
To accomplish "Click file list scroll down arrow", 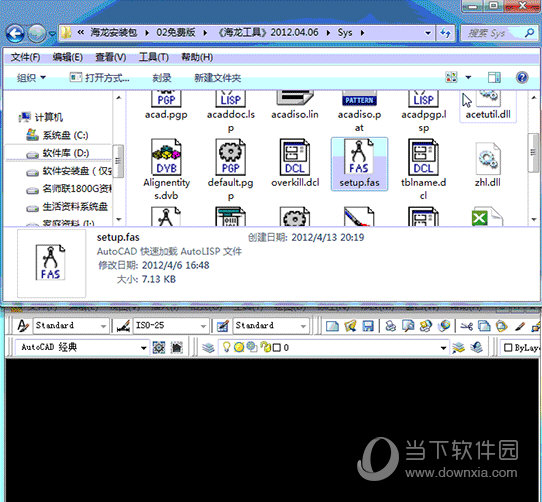I will 534,220.
